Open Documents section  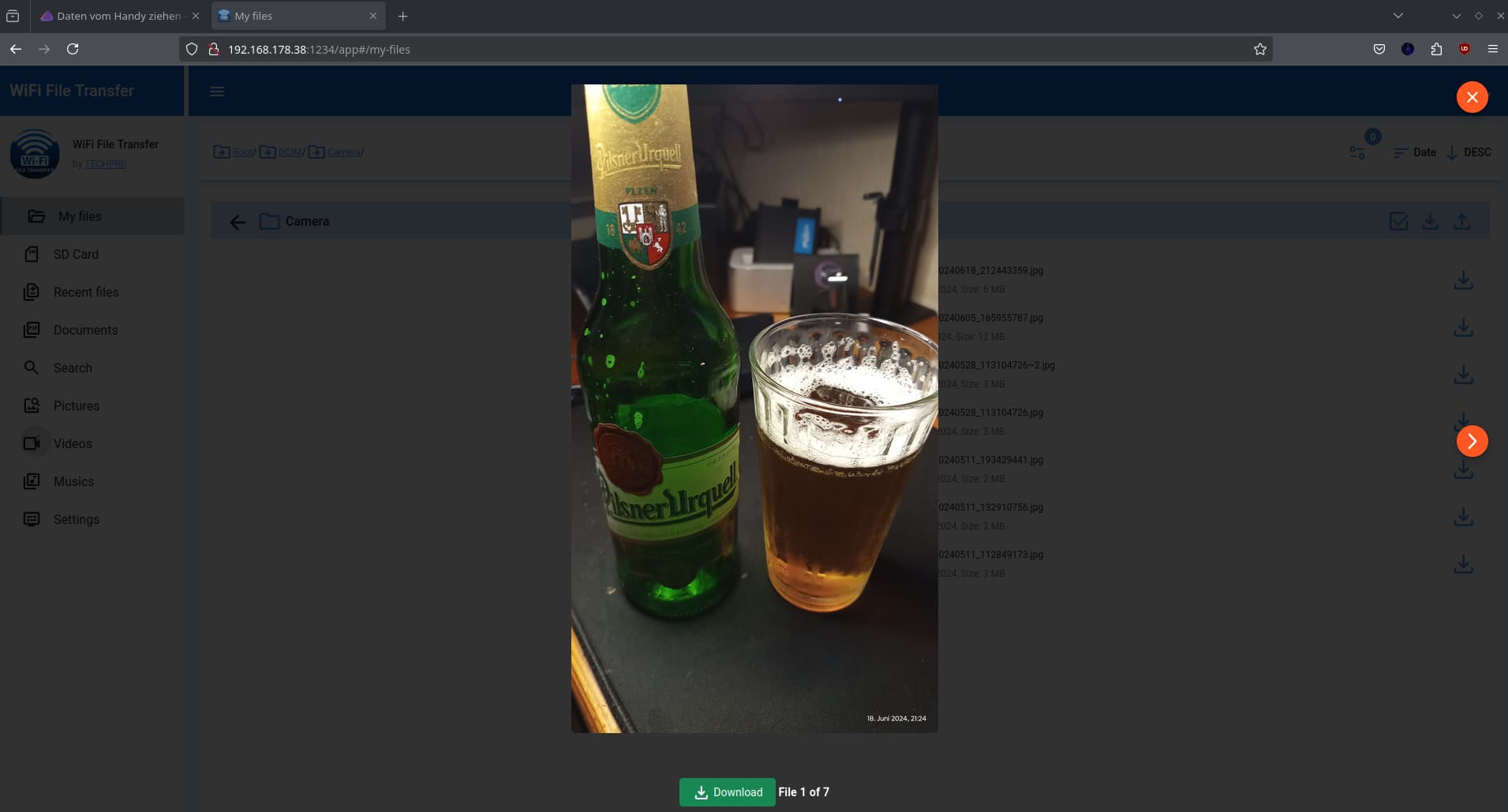point(92,330)
